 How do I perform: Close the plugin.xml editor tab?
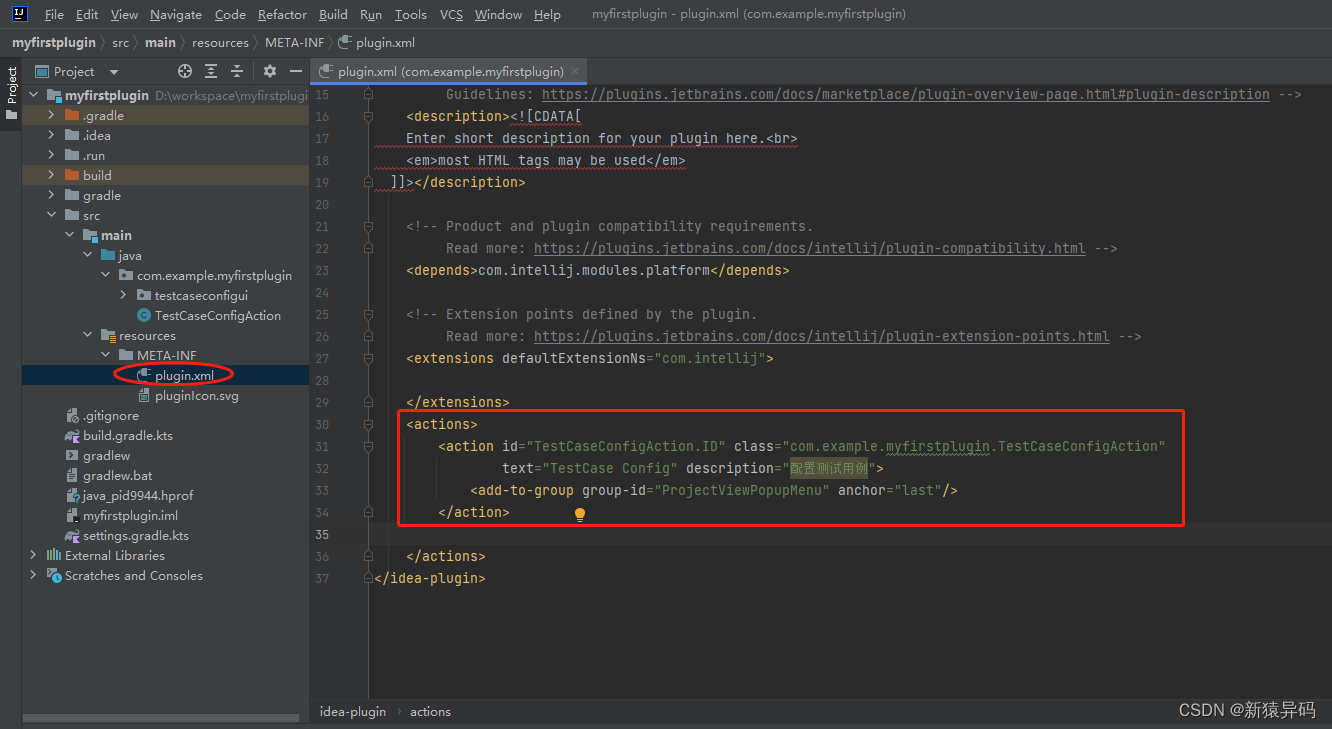tap(576, 72)
